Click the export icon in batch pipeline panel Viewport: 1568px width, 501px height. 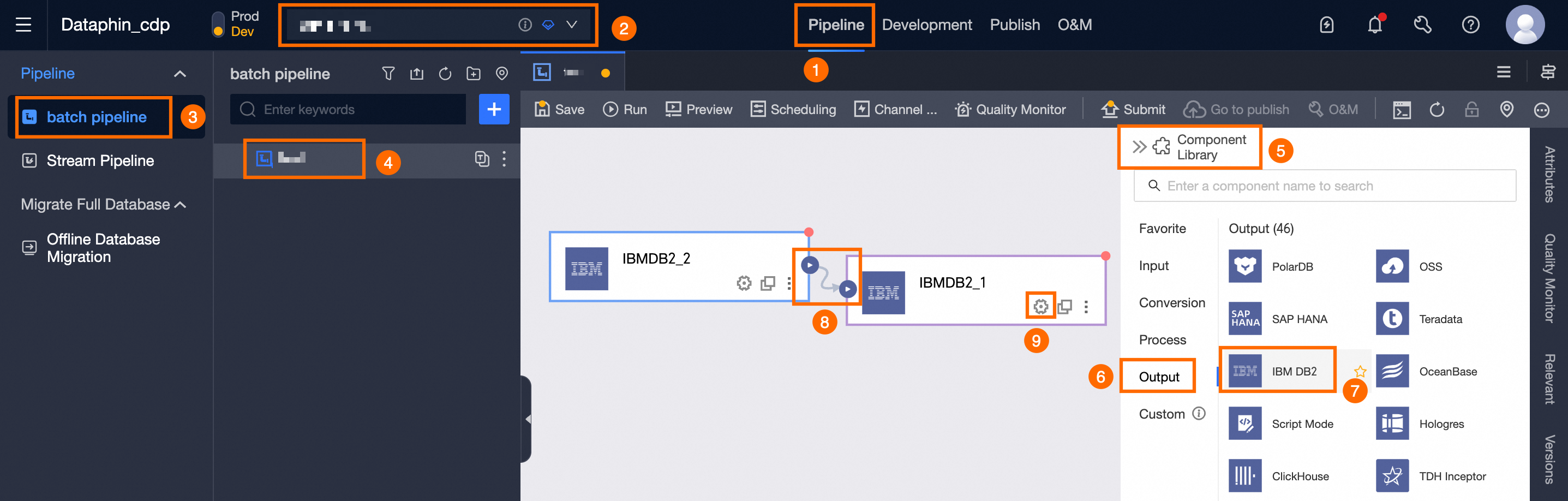[x=416, y=74]
